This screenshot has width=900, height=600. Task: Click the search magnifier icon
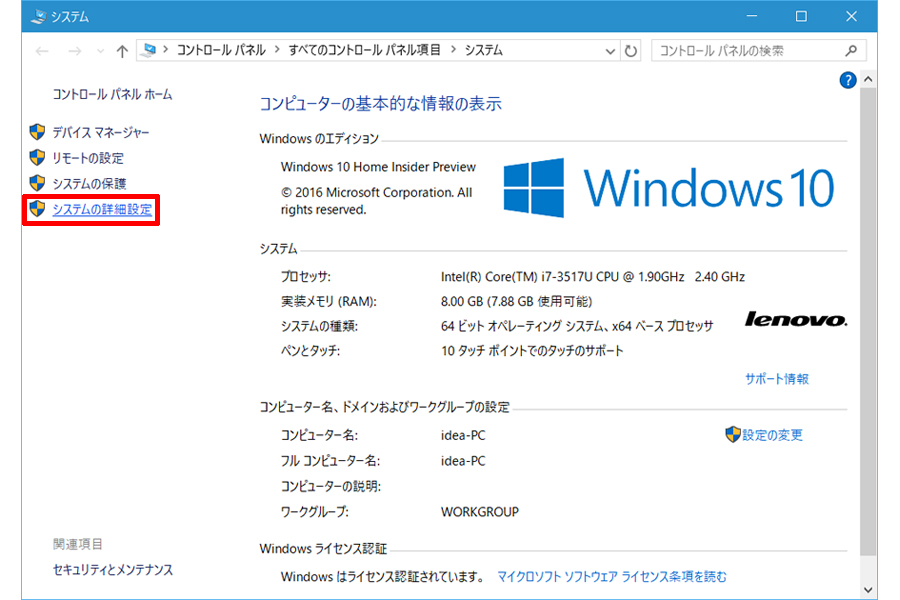851,51
